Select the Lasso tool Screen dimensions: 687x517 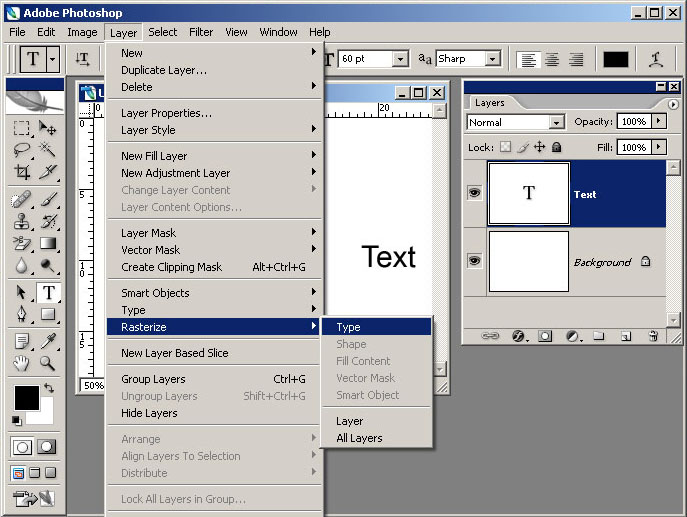(22, 149)
